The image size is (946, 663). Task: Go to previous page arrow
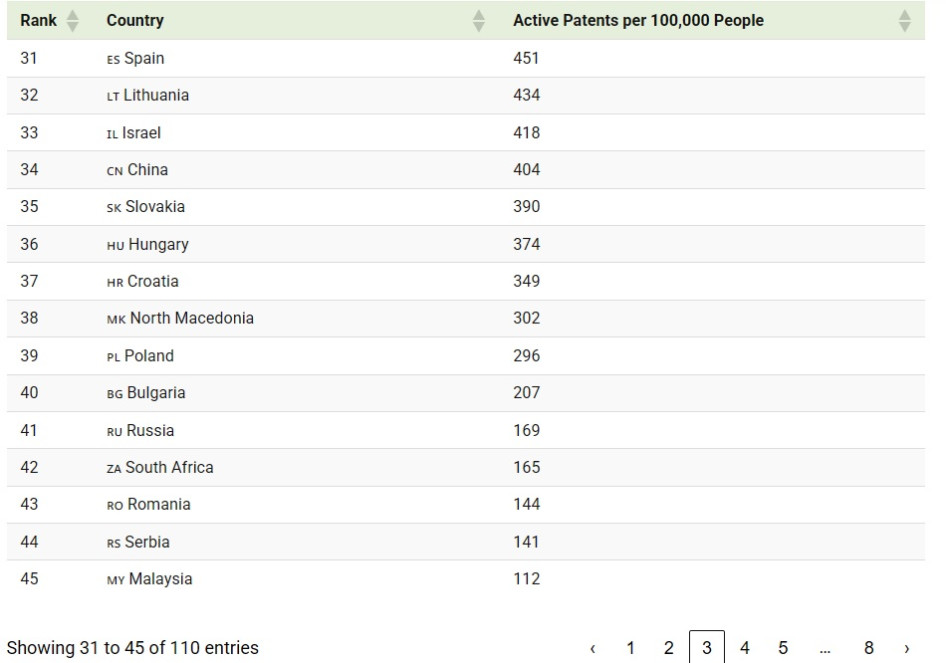click(593, 649)
